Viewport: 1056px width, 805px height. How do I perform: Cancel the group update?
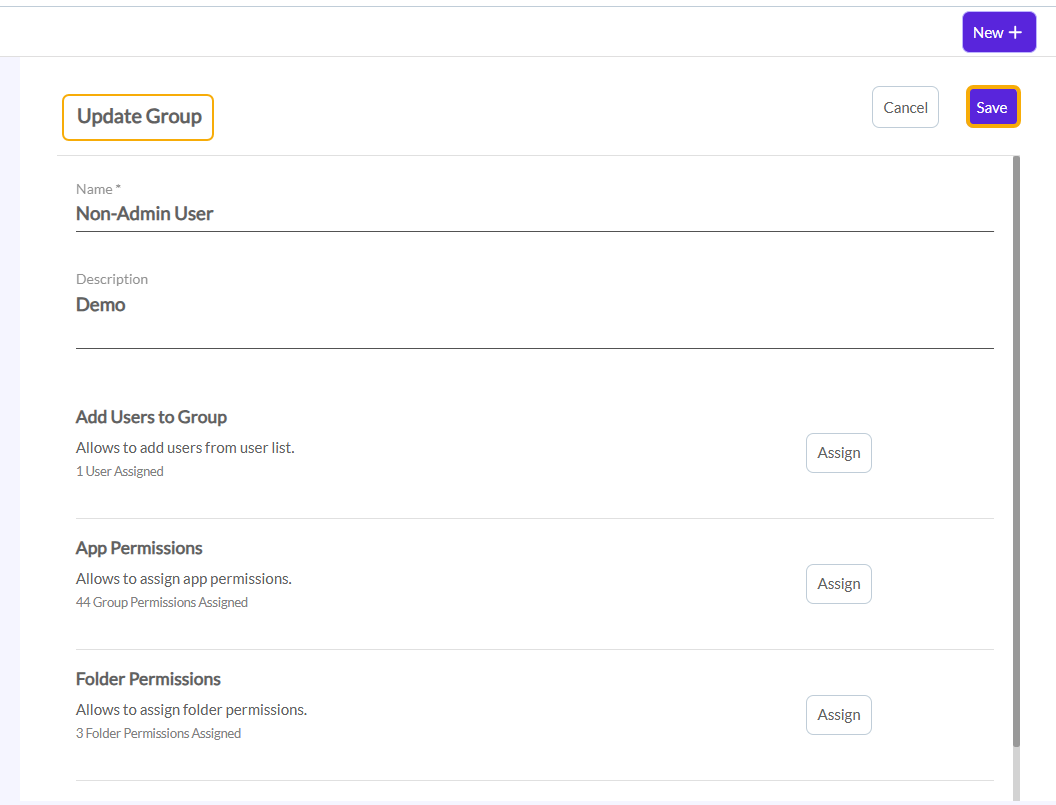(x=905, y=107)
